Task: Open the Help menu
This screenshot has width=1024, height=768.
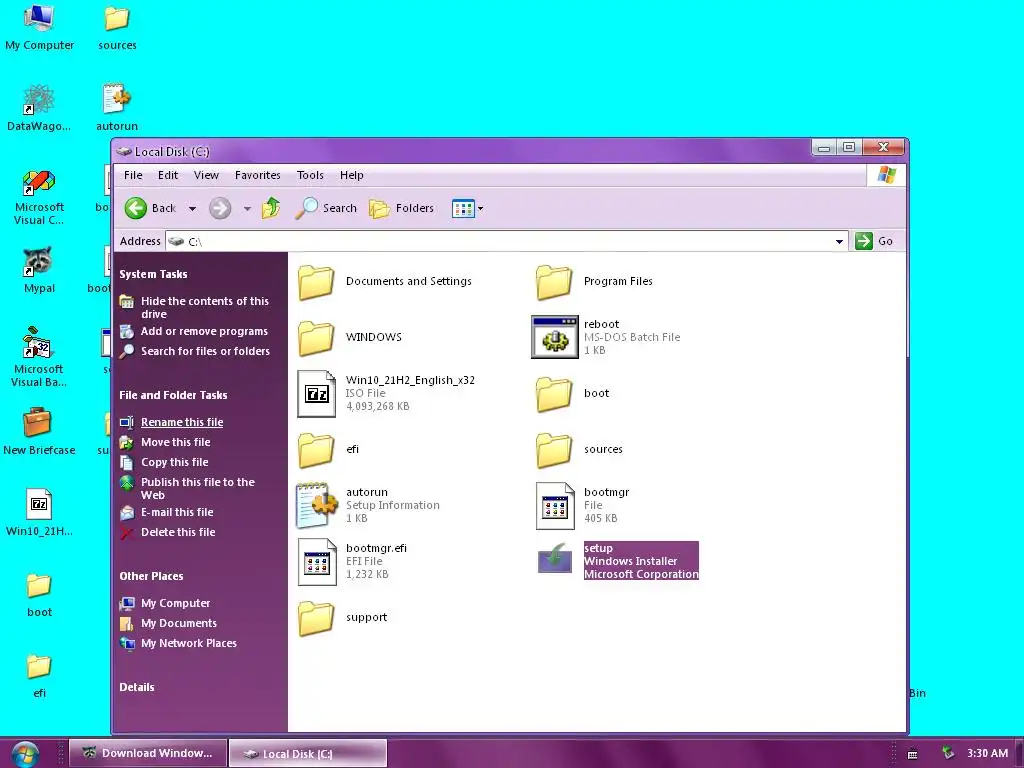Action: point(351,175)
